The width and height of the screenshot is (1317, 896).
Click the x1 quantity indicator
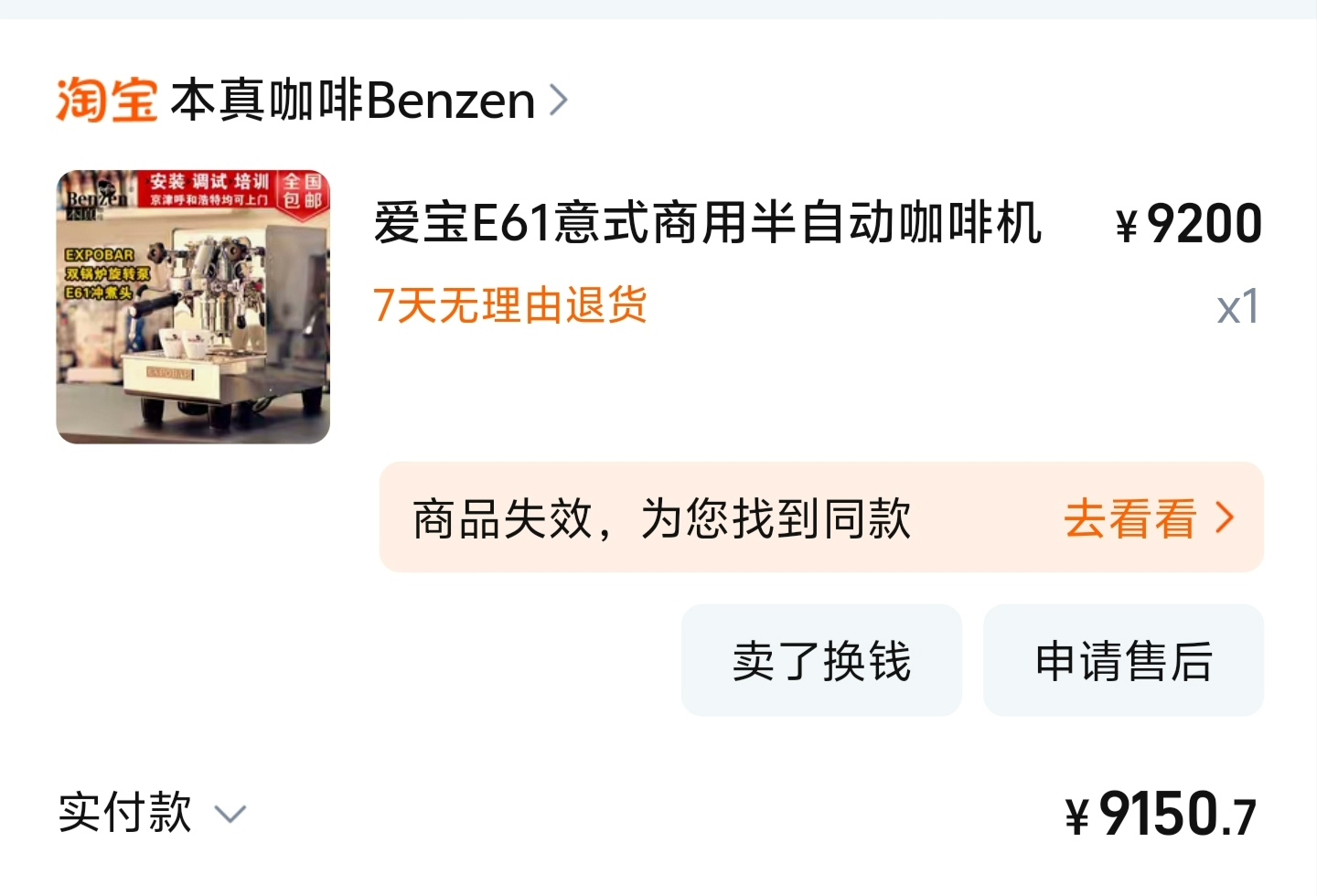(1238, 307)
